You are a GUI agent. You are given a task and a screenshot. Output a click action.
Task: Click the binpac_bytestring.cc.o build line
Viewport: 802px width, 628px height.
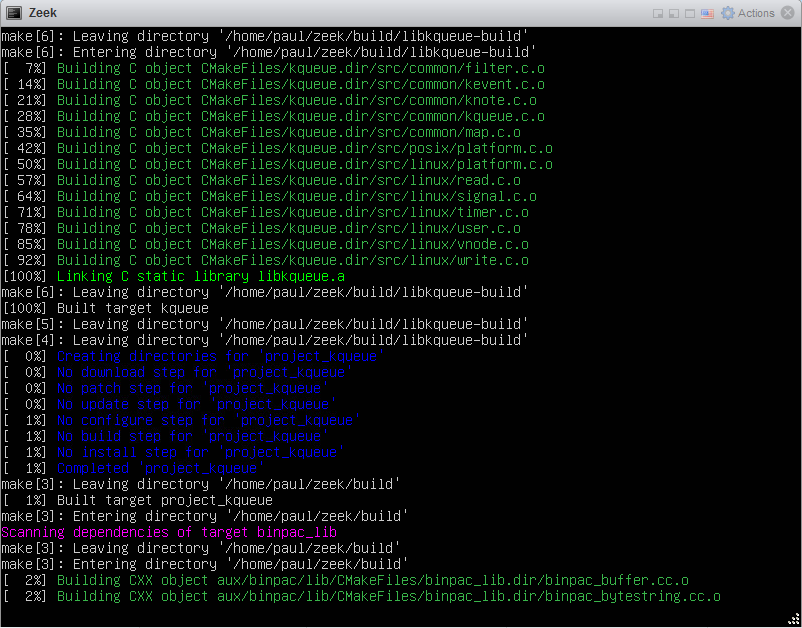tap(360, 596)
